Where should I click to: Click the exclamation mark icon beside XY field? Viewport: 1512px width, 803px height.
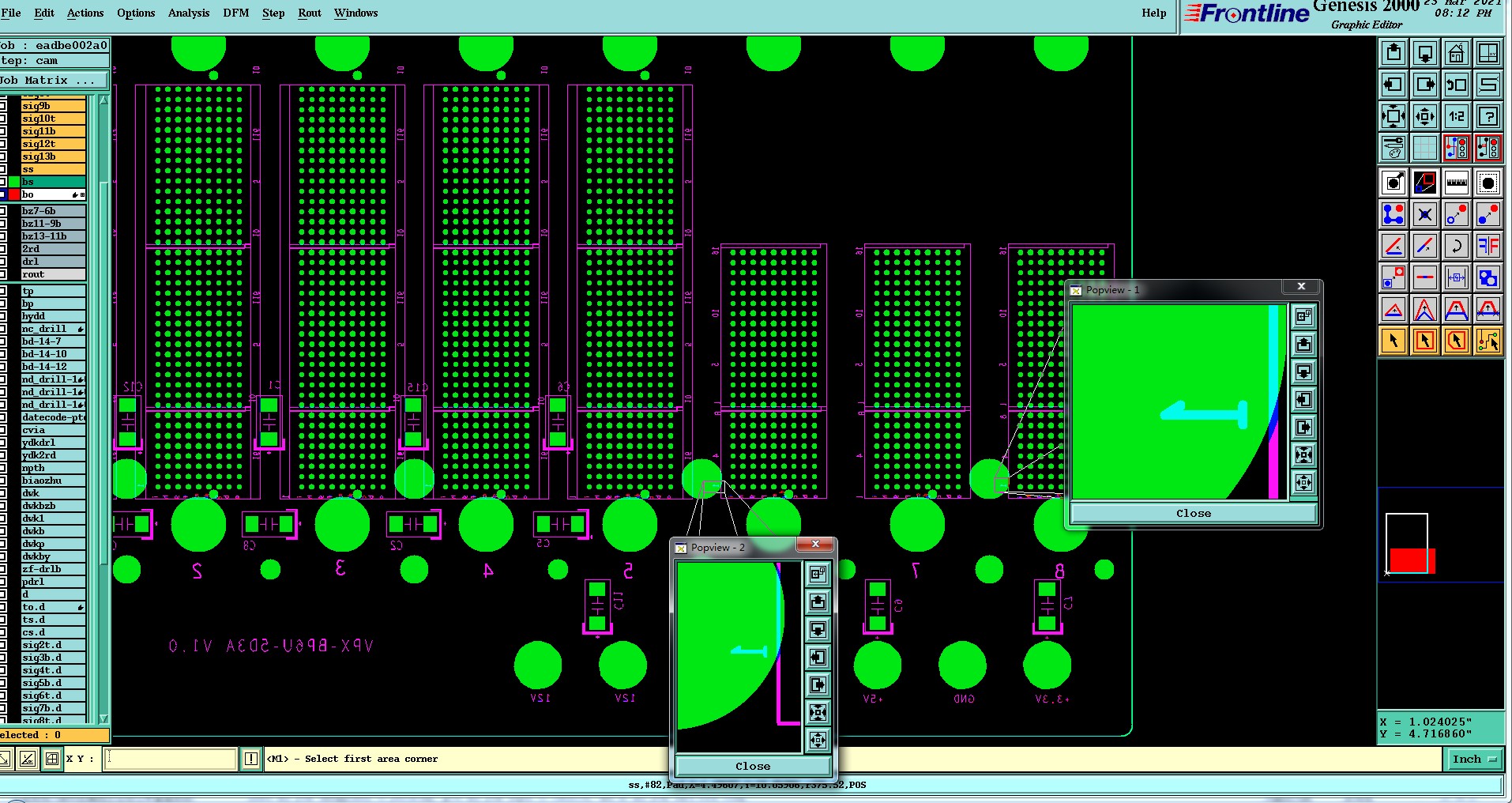(x=251, y=760)
